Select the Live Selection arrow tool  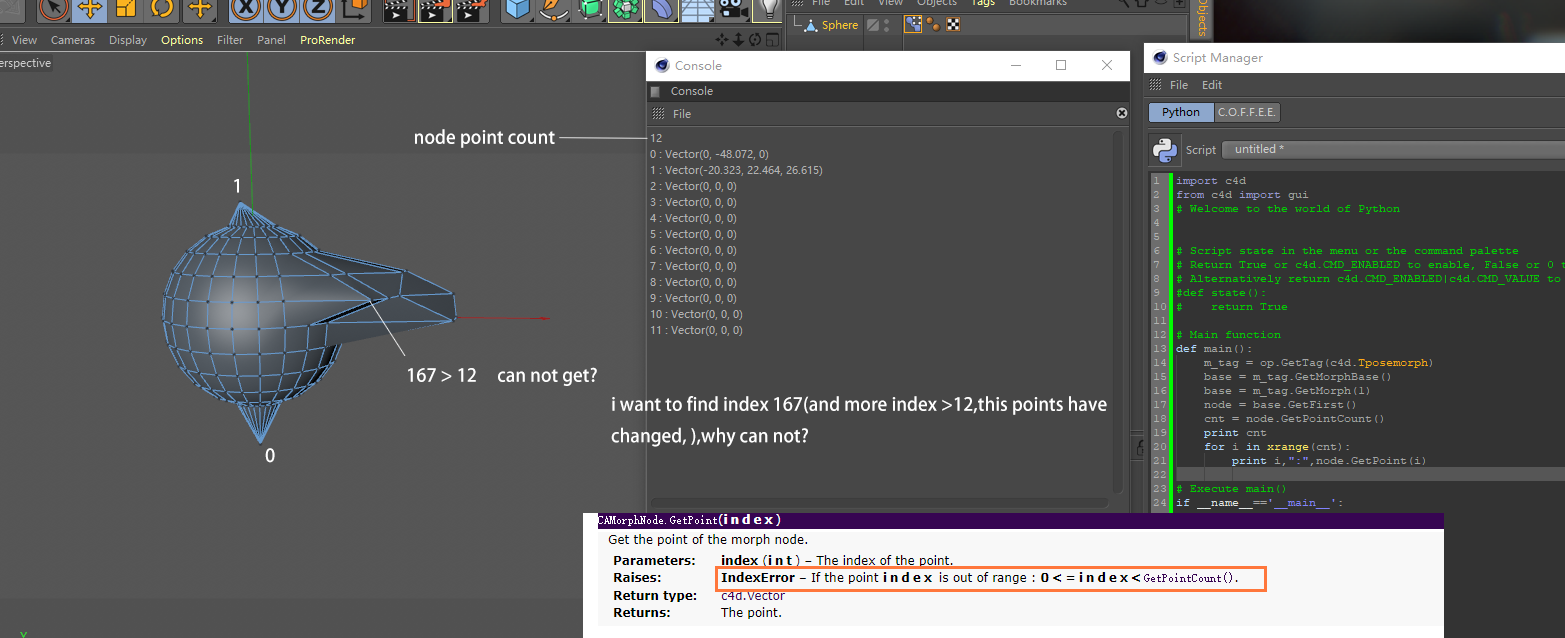(x=54, y=9)
